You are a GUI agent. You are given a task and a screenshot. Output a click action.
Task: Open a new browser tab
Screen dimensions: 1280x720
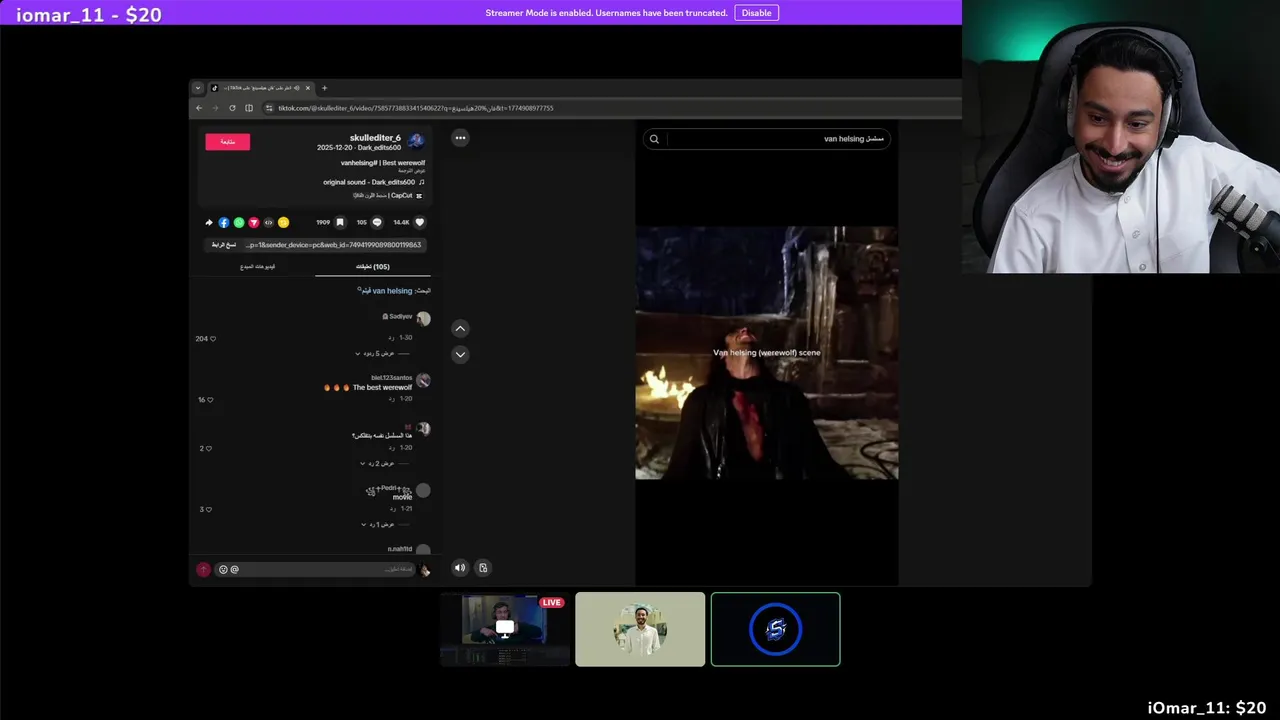(x=324, y=88)
